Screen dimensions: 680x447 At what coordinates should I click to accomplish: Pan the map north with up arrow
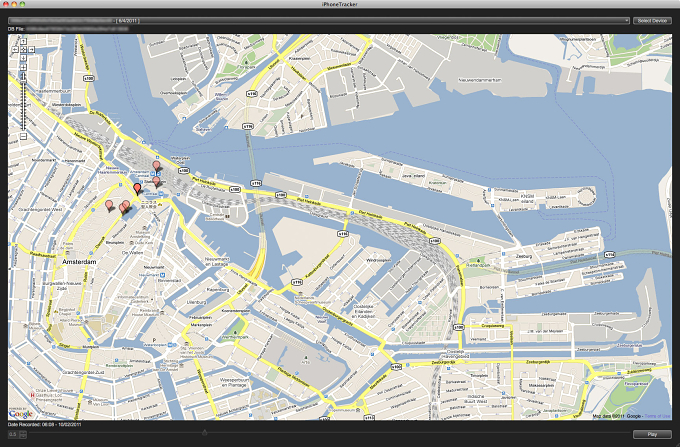[23, 42]
